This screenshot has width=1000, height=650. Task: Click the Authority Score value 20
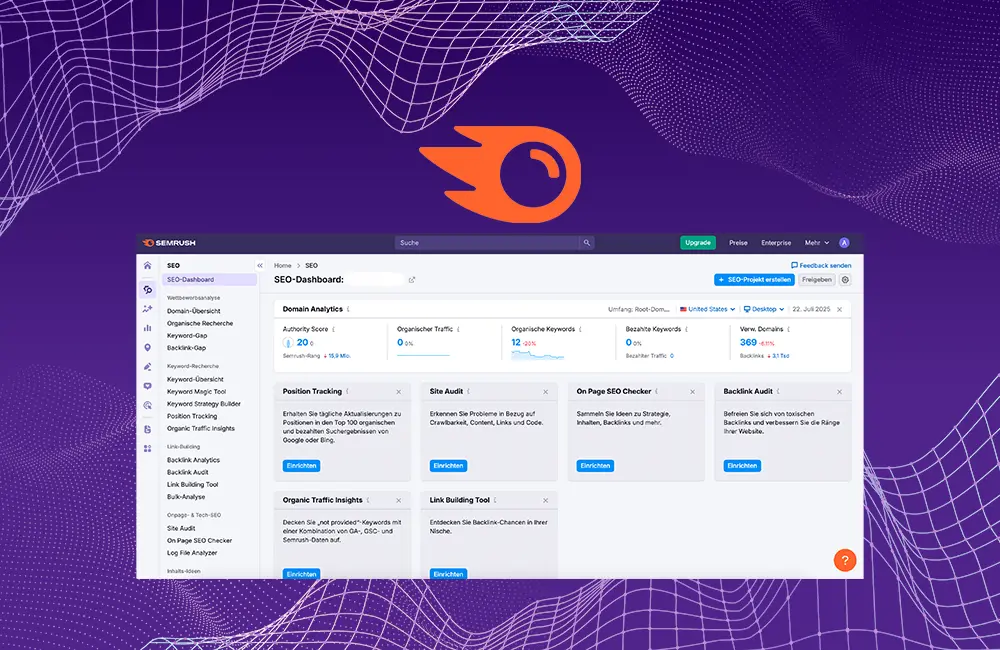[x=302, y=343]
